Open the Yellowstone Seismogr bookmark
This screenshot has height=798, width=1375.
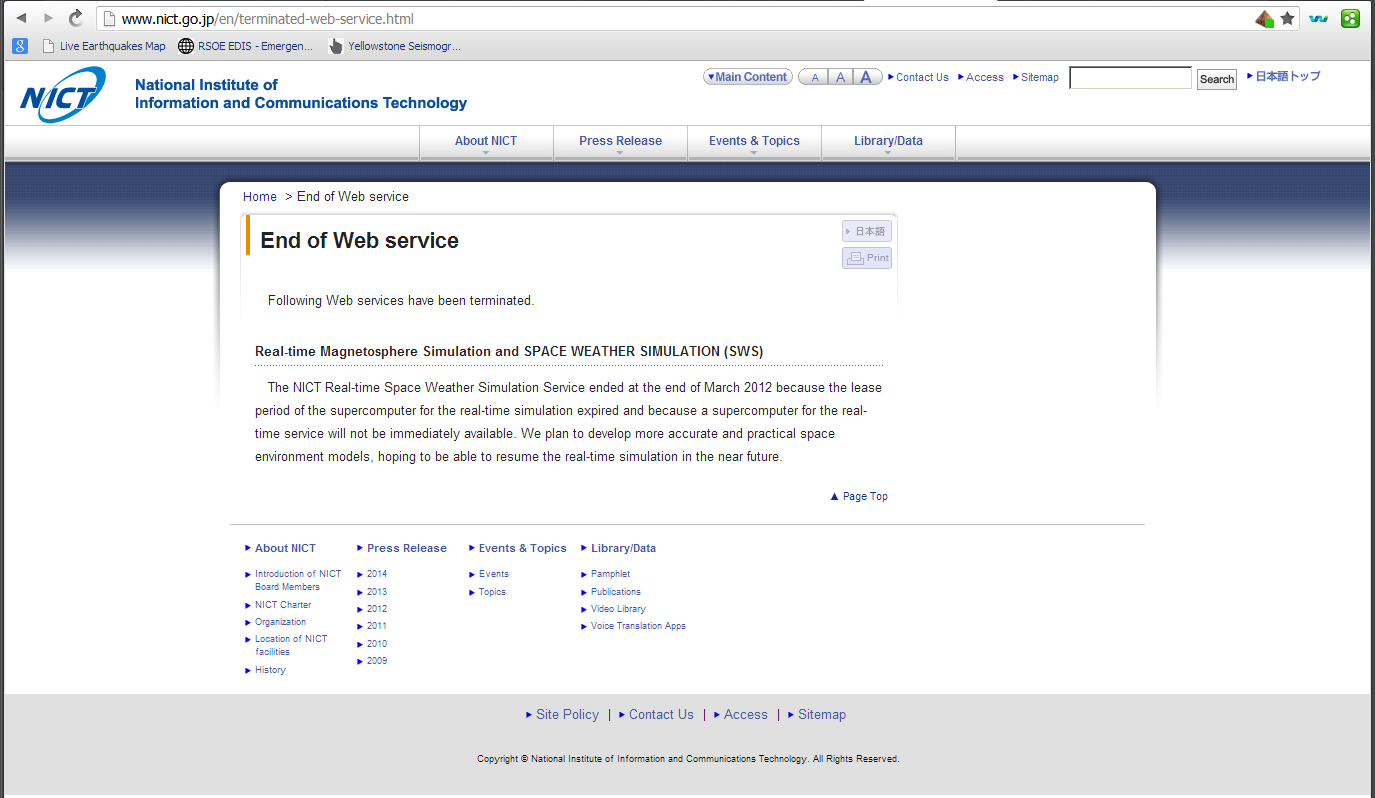coord(395,46)
